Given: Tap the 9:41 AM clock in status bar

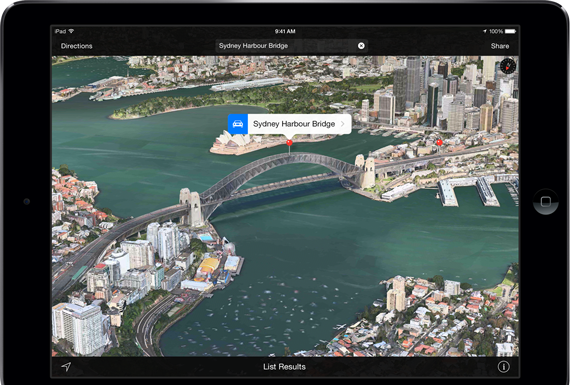Looking at the screenshot, I should [x=285, y=32].
